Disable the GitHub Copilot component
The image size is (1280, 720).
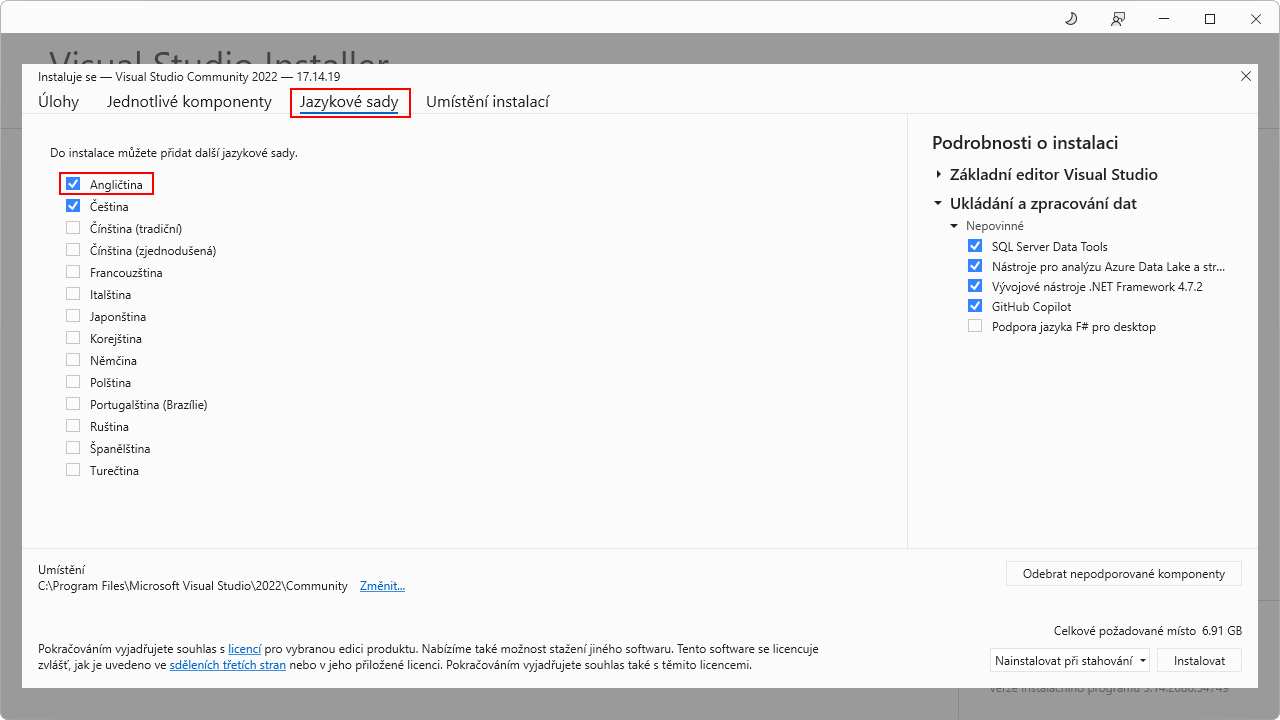point(975,305)
